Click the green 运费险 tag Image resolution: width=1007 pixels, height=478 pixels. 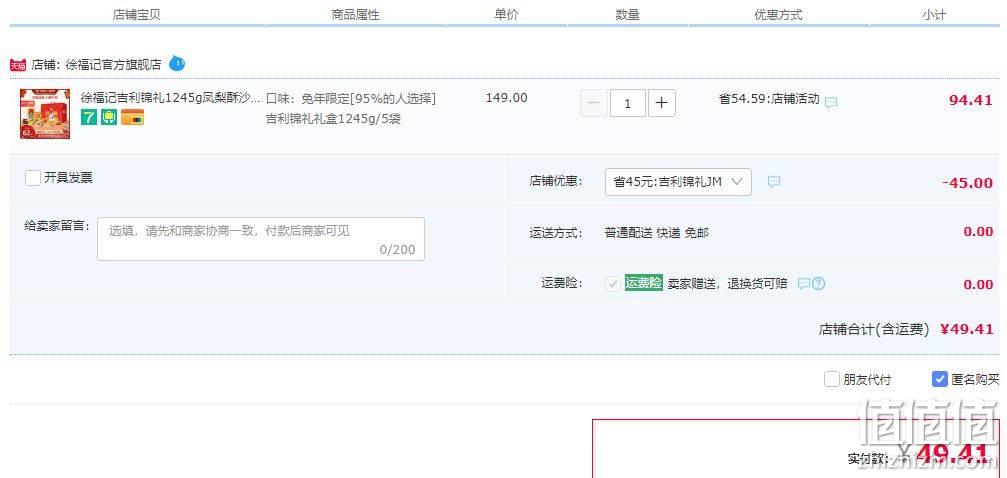[644, 283]
